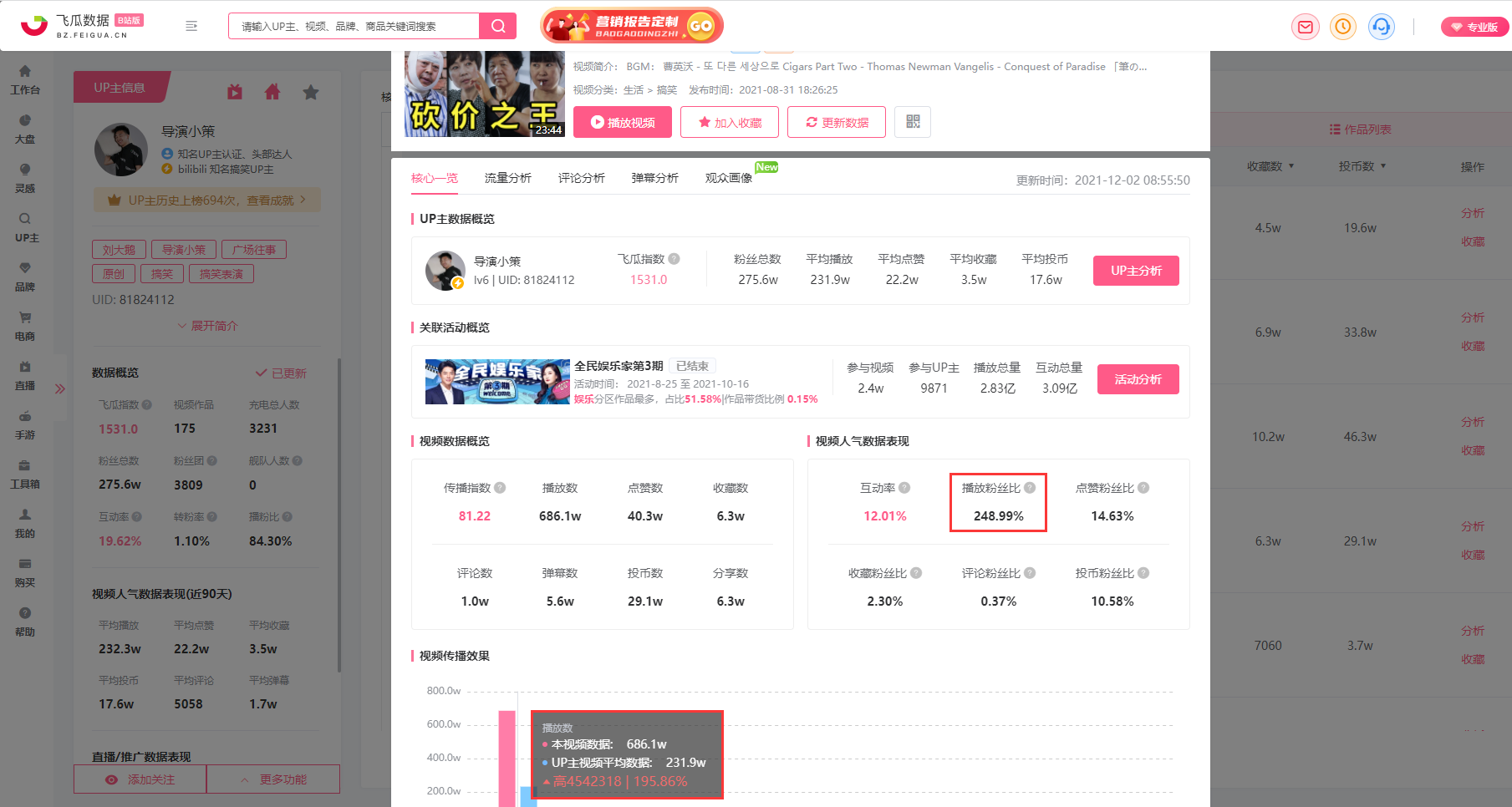Click help icon beside 播放粉丝比
The width and height of the screenshot is (1512, 807).
click(x=1030, y=488)
